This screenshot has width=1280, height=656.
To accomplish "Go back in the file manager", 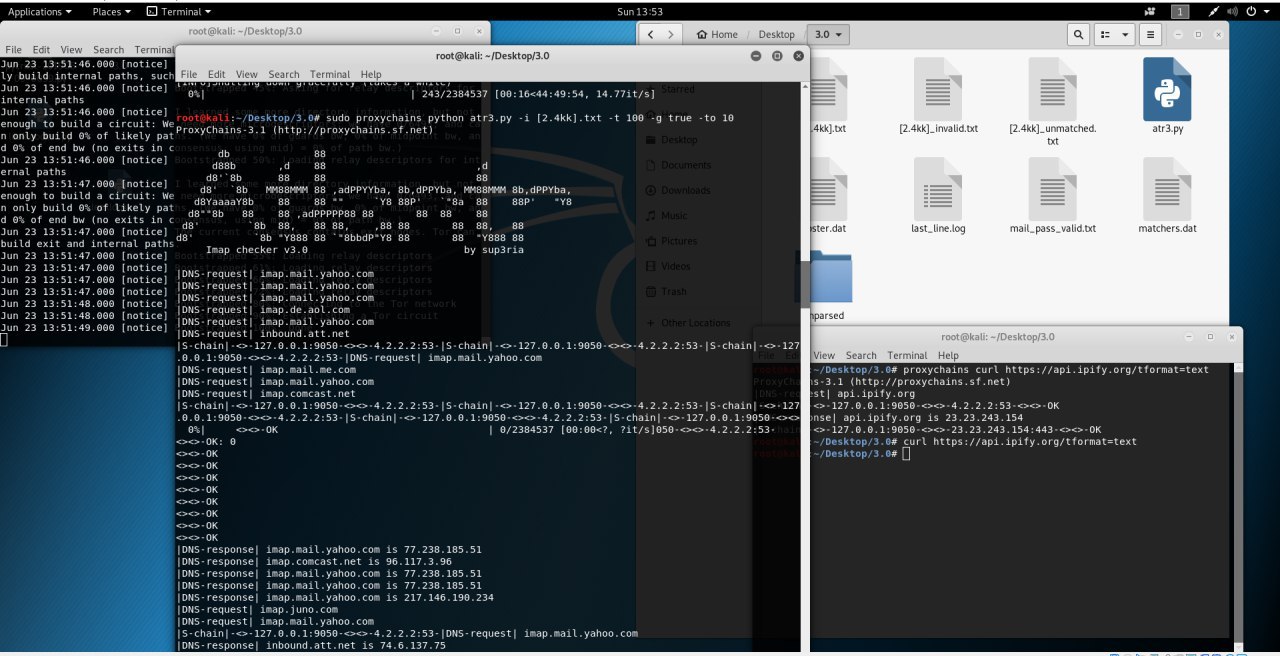I will (651, 34).
